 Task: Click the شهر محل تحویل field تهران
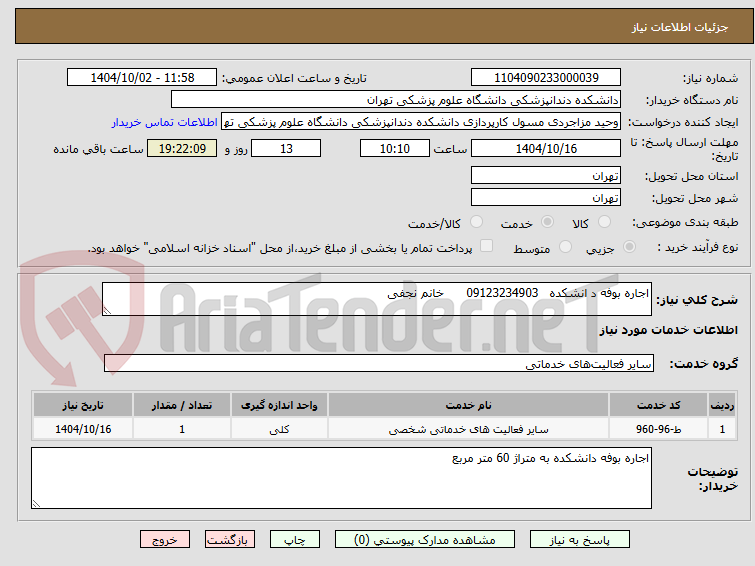coord(546,197)
